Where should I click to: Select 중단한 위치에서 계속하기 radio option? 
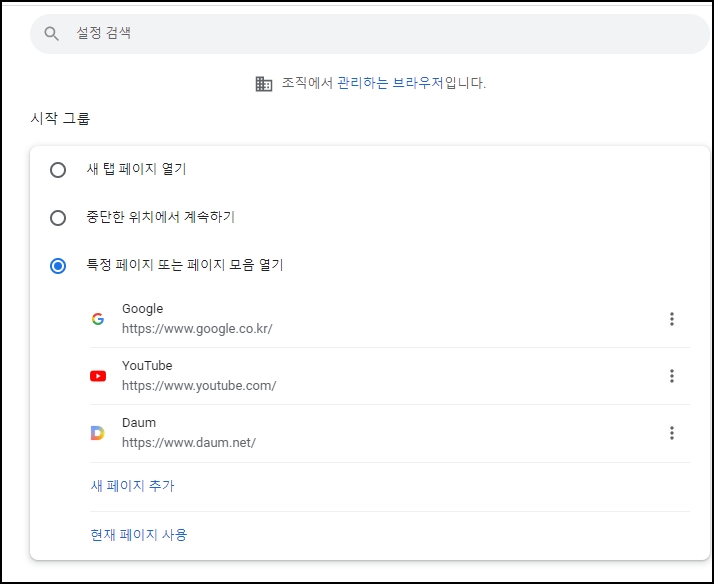(58, 218)
